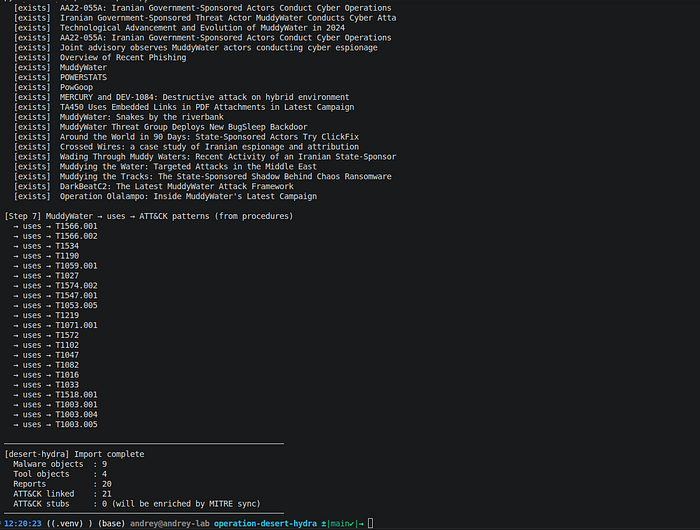The width and height of the screenshot is (700, 530).
Task: Click the prompt timestamp 12:20:23
Action: point(23,523)
